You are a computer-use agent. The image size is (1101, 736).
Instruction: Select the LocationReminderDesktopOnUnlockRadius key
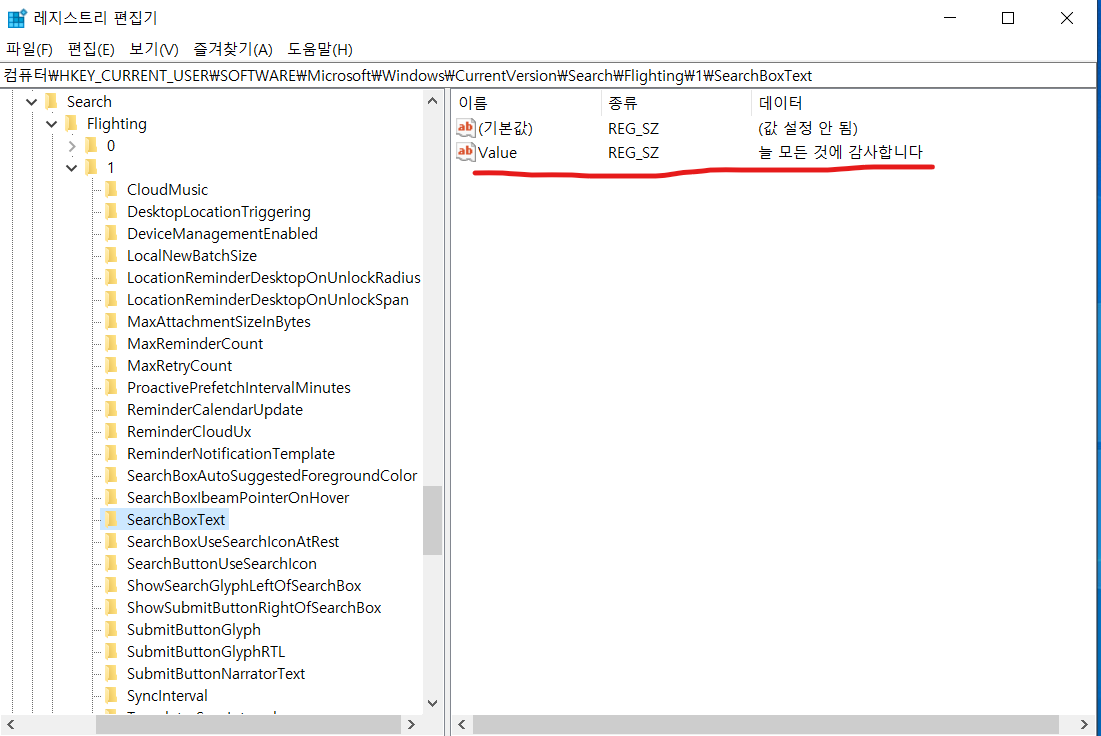pos(273,277)
